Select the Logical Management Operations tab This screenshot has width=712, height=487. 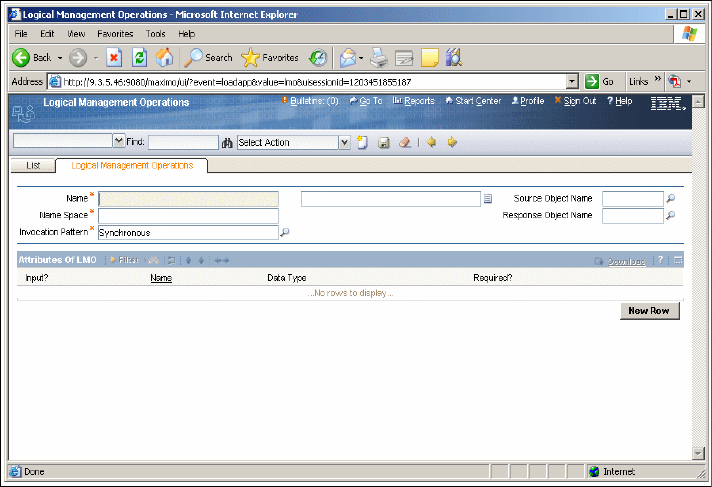point(132,165)
